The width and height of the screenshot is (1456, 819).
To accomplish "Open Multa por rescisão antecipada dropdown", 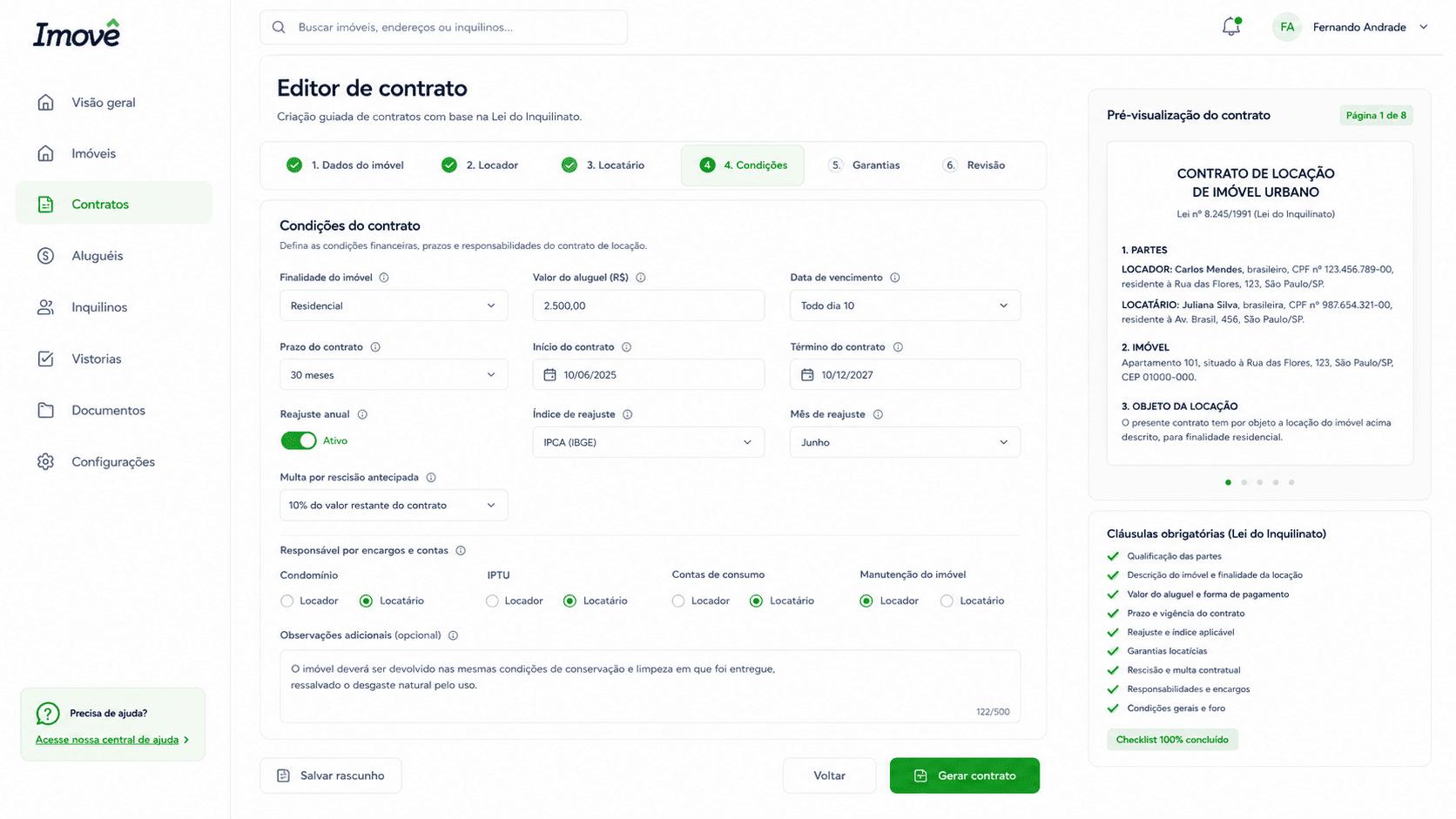I will coord(394,506).
